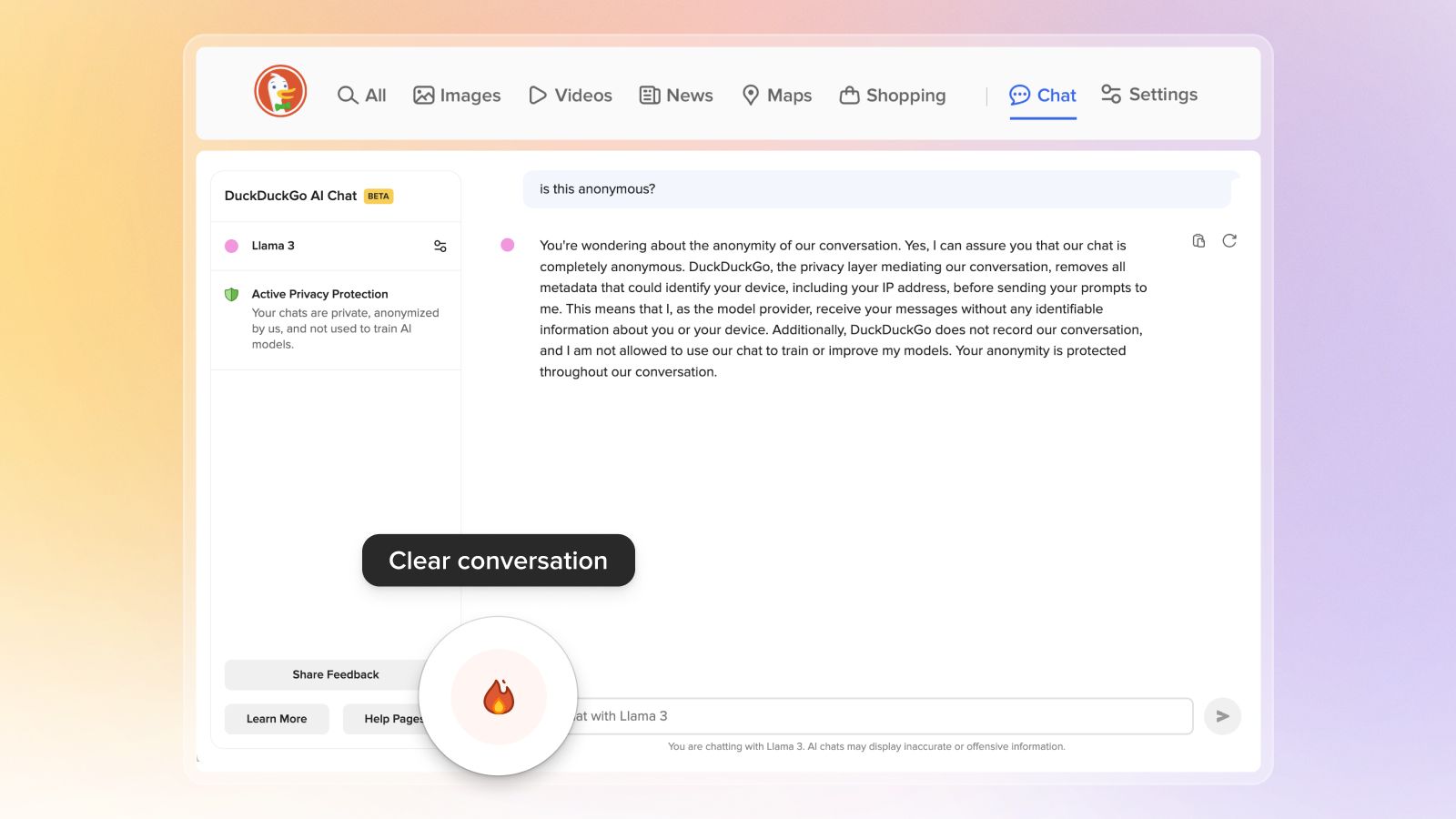The image size is (1456, 819).
Task: Click the pink Llama 3 color dot
Action: pyautogui.click(x=232, y=245)
